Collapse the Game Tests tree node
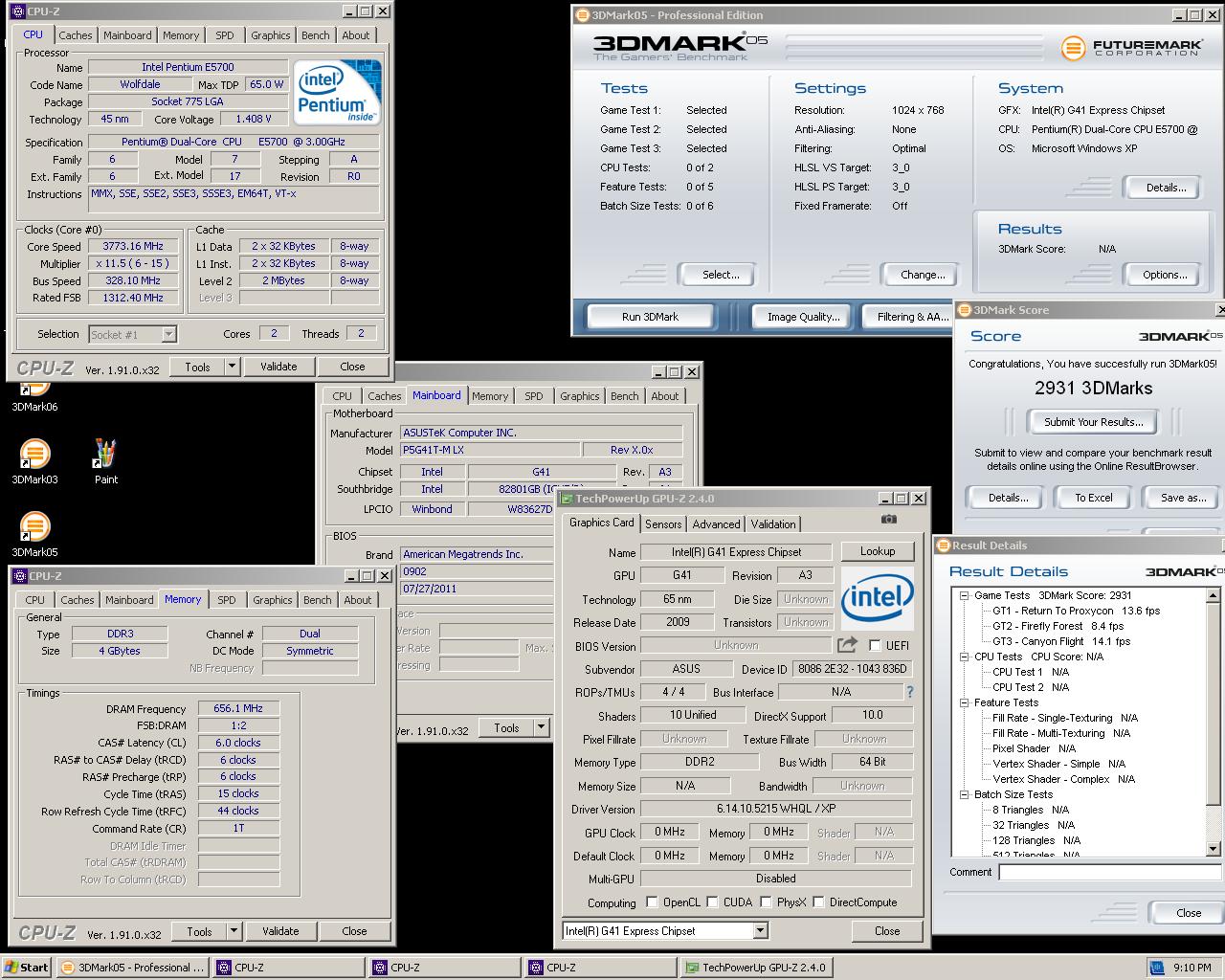Image resolution: width=1225 pixels, height=980 pixels. click(x=965, y=595)
